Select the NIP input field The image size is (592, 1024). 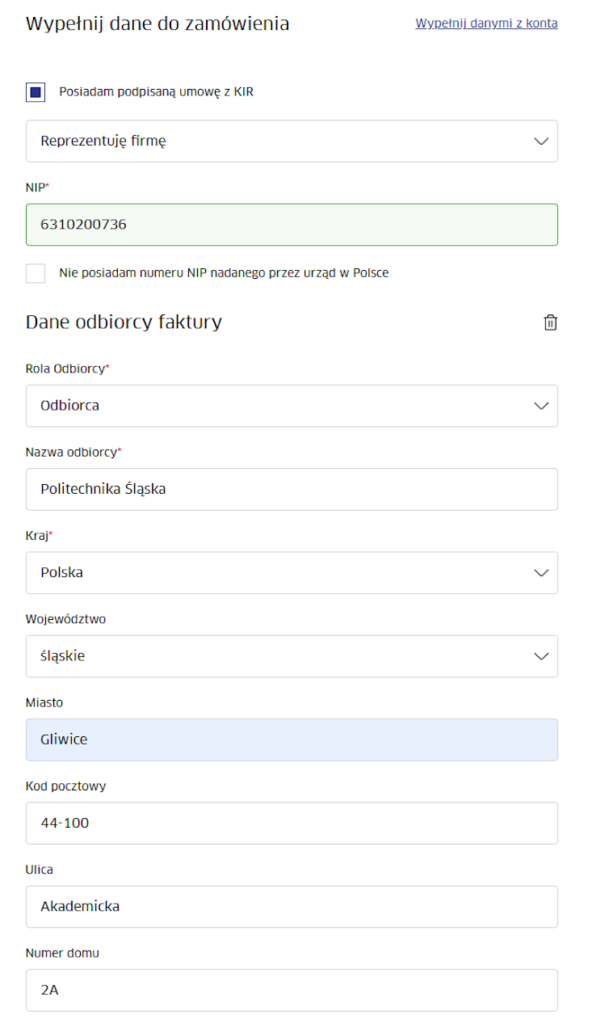[291, 224]
